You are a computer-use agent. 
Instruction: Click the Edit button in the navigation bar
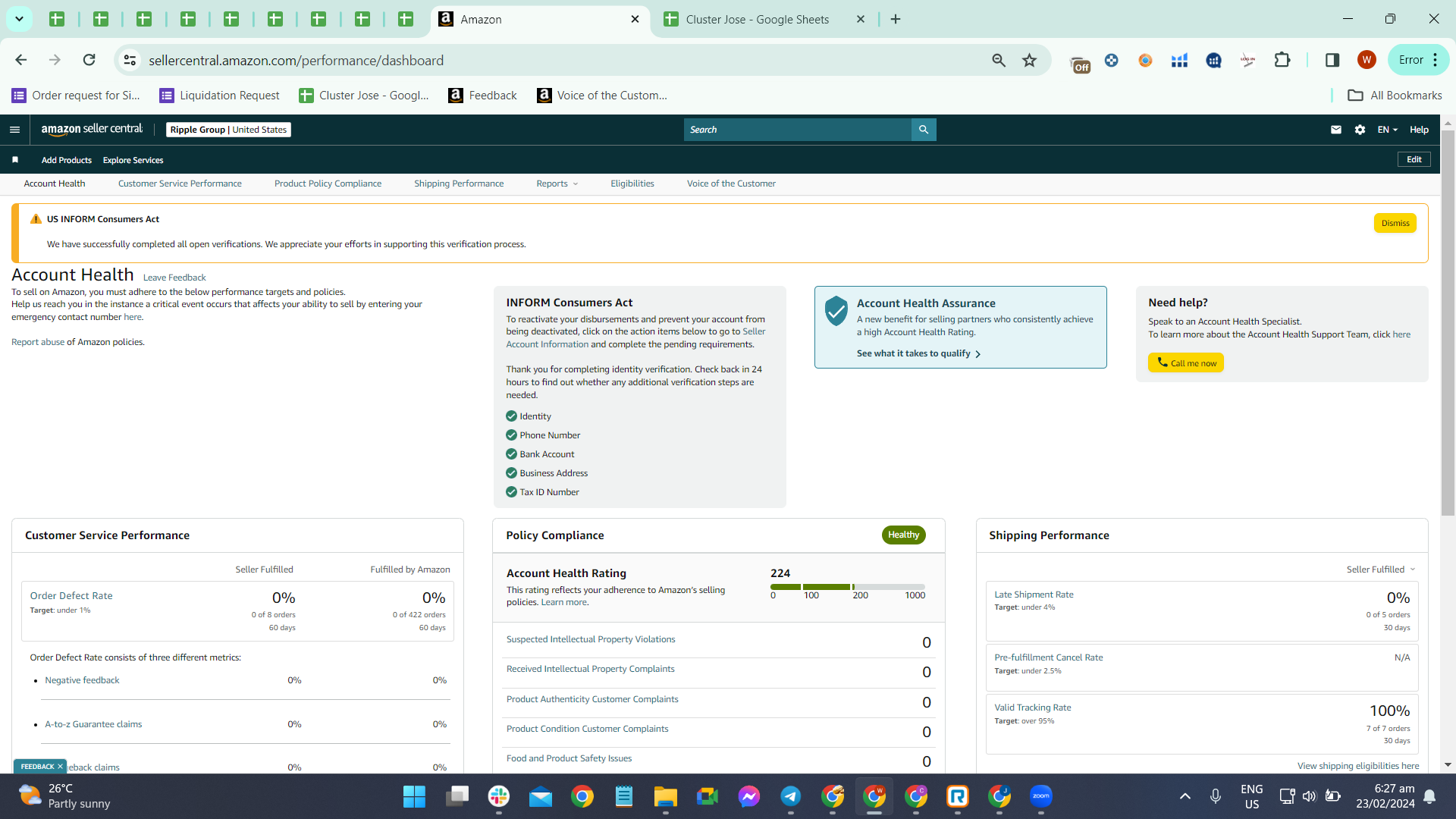click(1414, 159)
